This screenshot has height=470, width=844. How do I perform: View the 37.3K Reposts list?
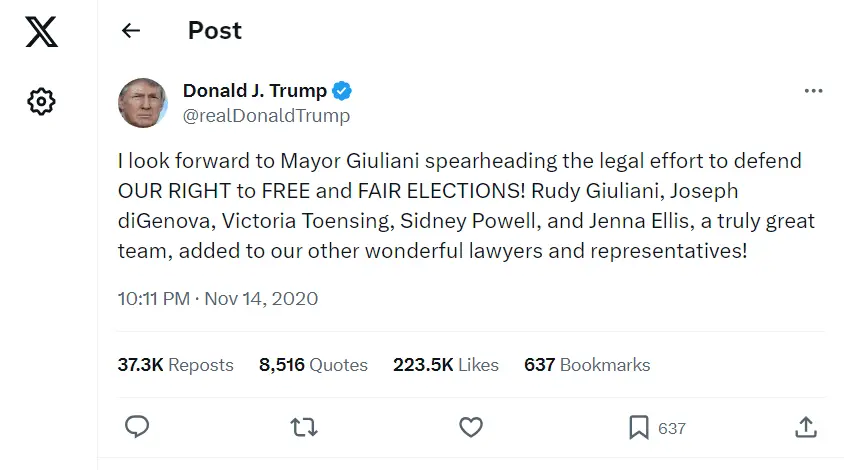pyautogui.click(x=175, y=365)
